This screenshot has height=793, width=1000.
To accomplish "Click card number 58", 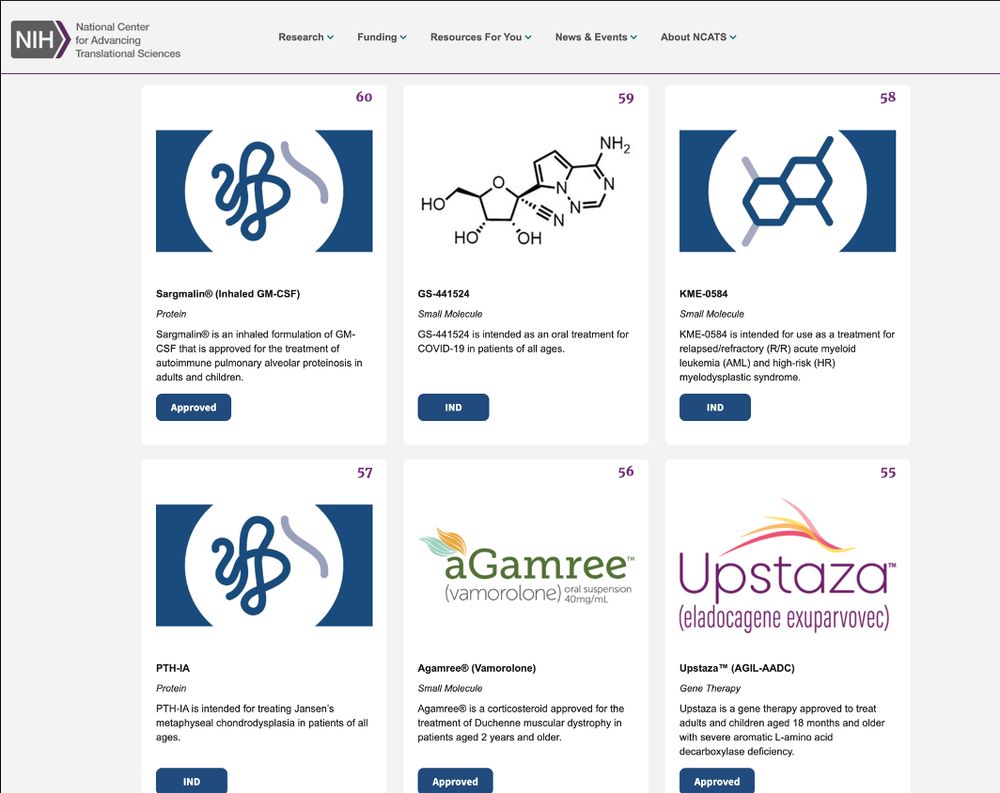I will click(x=888, y=97).
